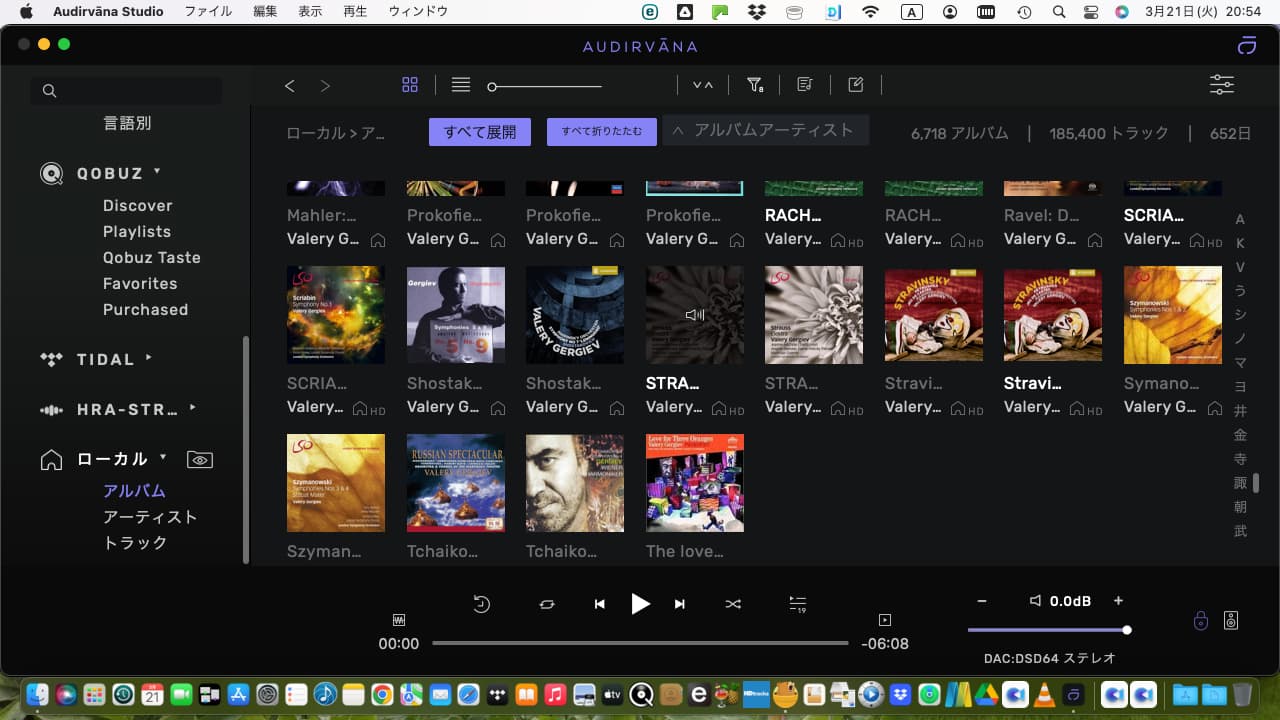Image resolution: width=1280 pixels, height=720 pixels.
Task: Open the アルバムアーティスト sort dropdown
Action: (765, 130)
